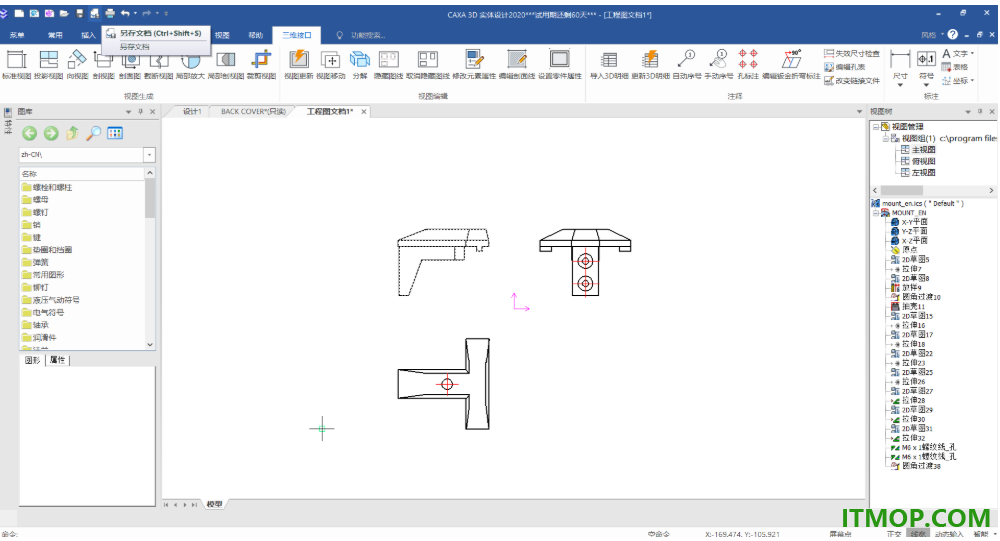Select the Directional View (向视图) tool
The width and height of the screenshot is (1000, 541).
click(77, 65)
